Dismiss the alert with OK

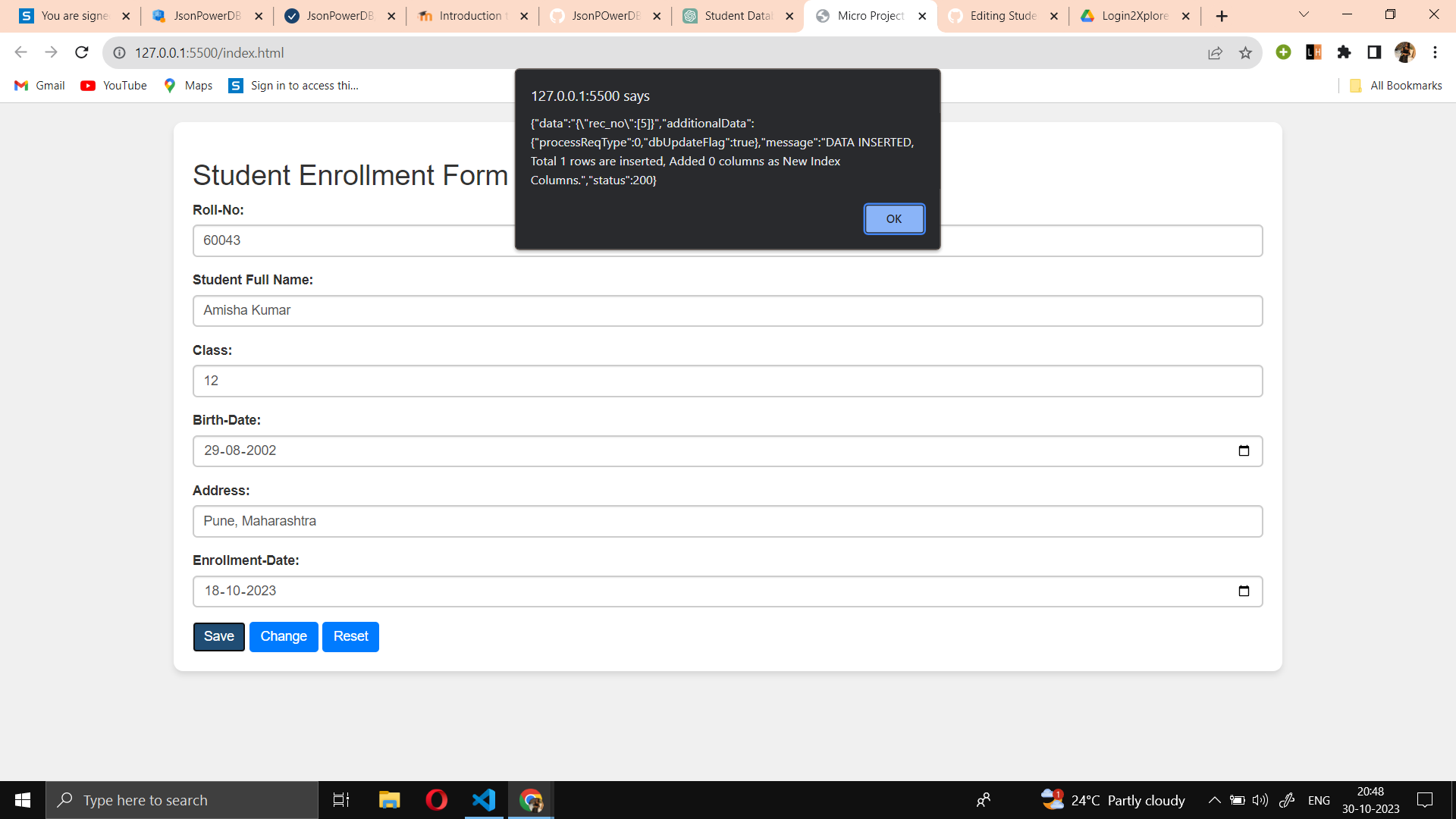pos(894,218)
